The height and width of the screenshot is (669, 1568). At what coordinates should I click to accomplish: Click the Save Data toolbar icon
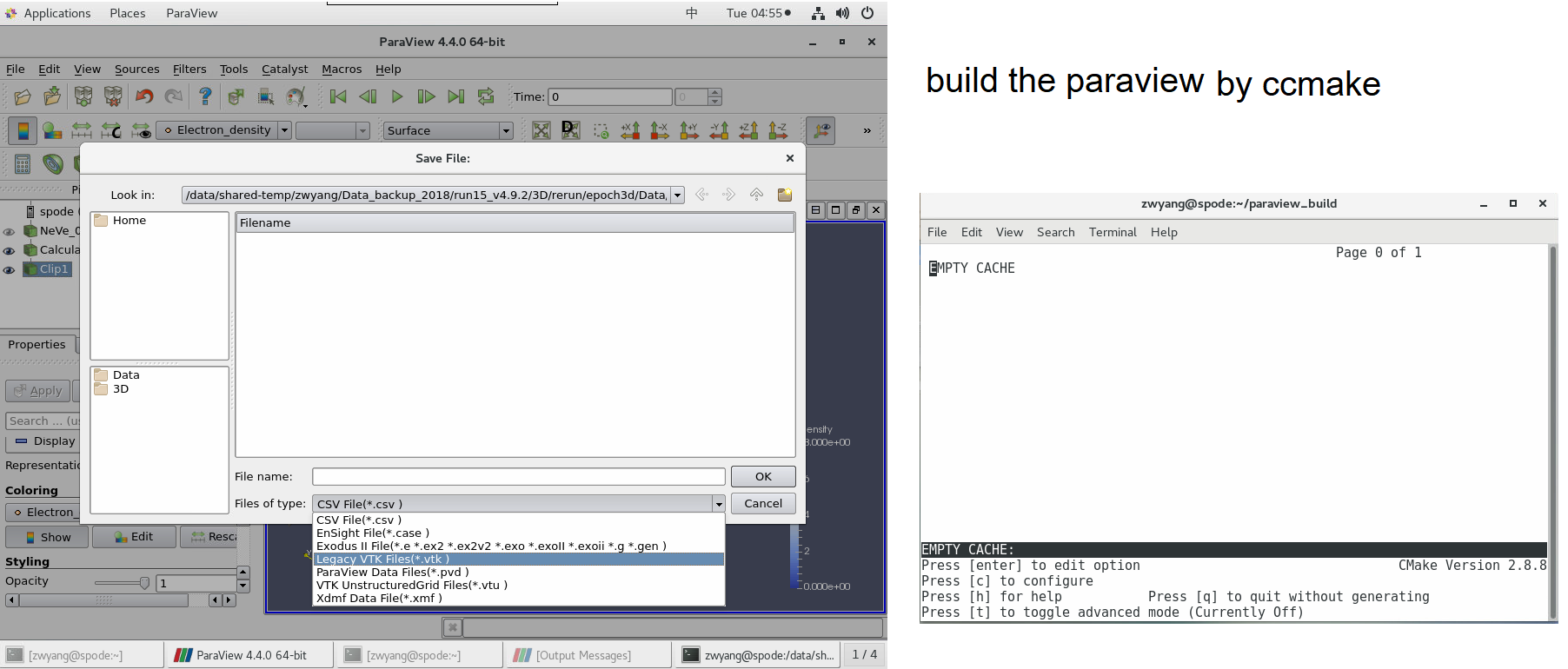click(x=52, y=96)
